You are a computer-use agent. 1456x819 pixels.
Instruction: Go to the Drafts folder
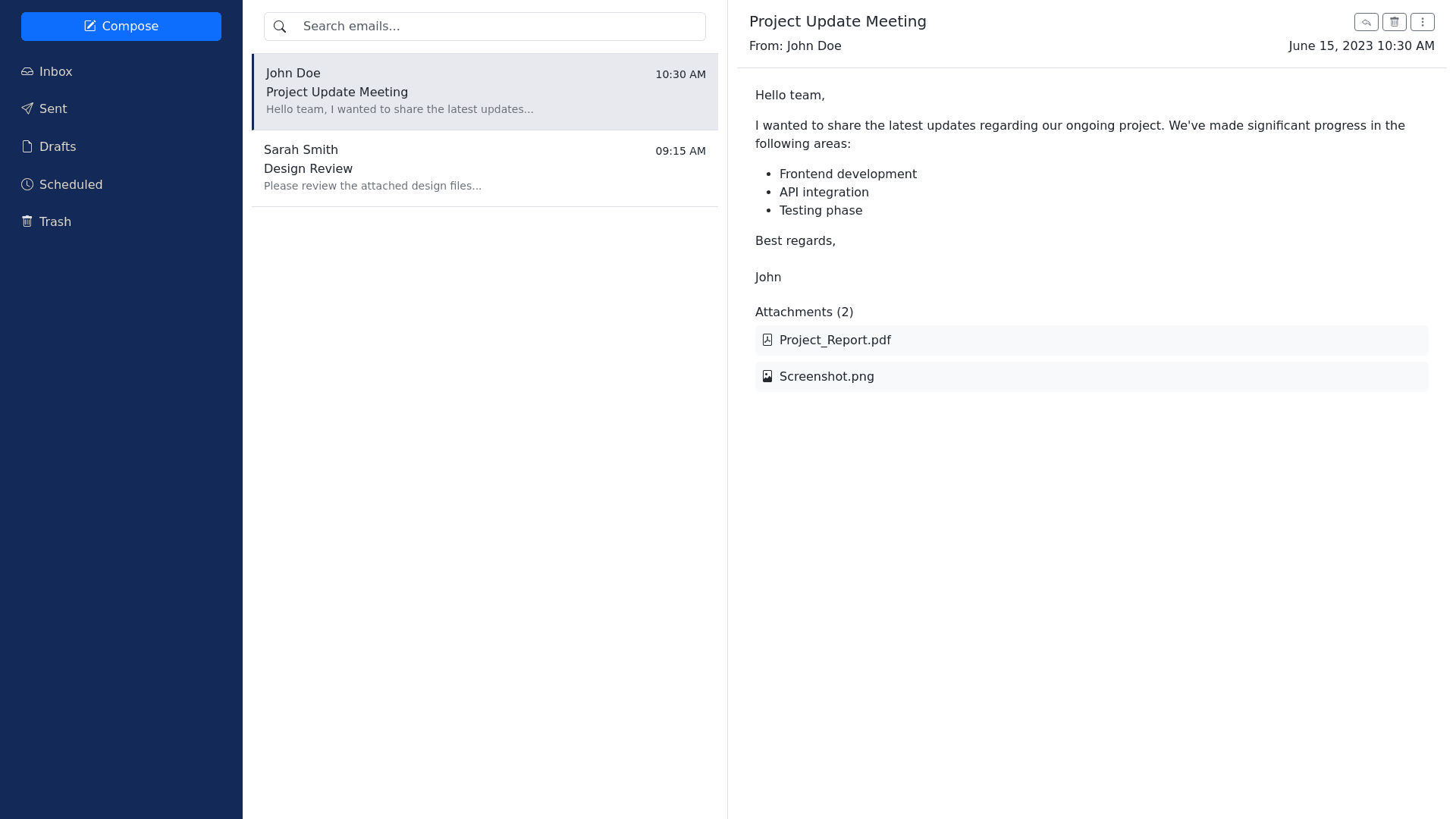(x=58, y=147)
